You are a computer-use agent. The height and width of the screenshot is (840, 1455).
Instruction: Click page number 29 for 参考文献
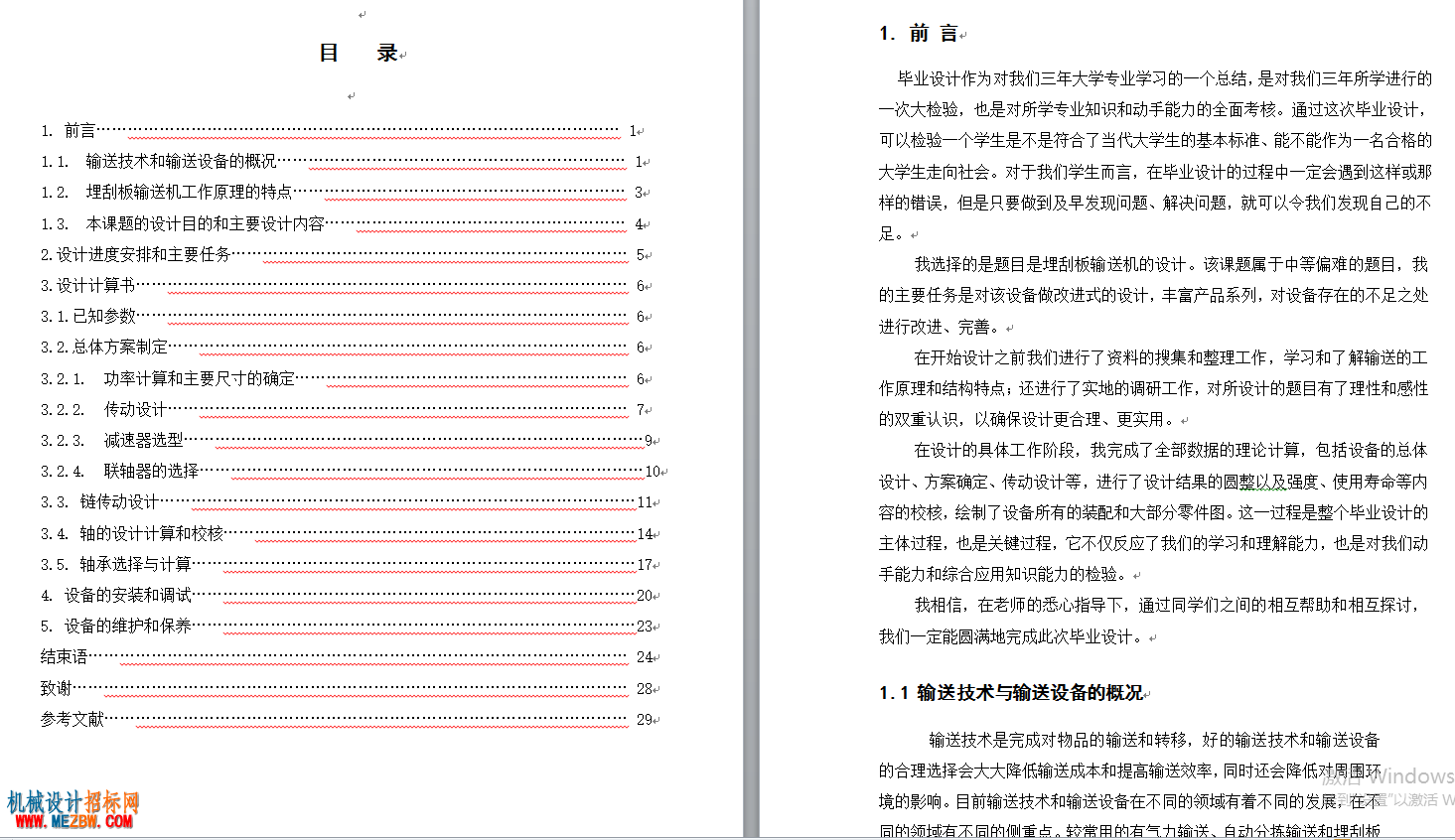(x=645, y=719)
